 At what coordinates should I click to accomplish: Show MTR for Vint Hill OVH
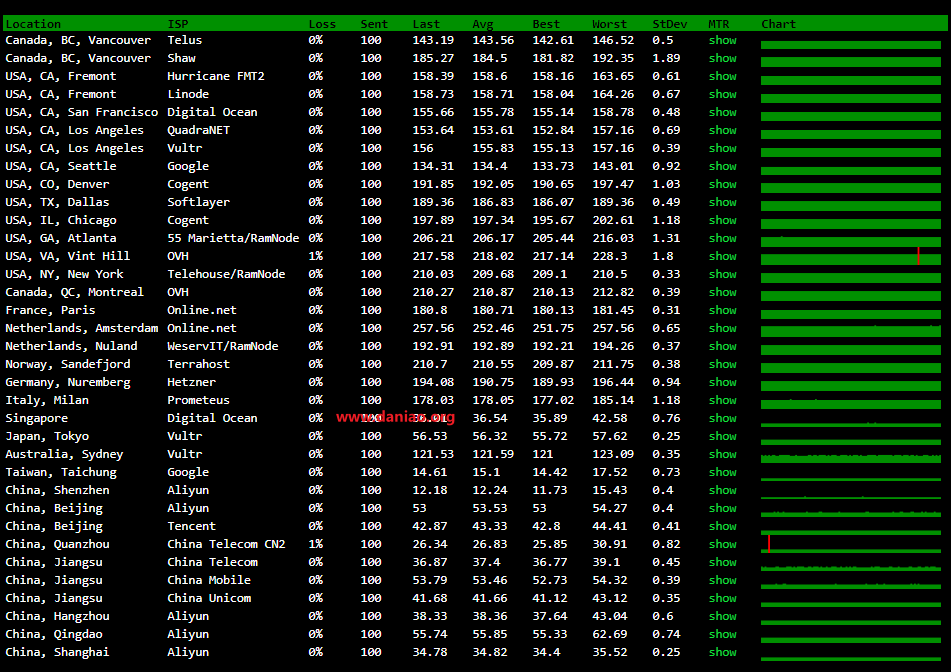pyautogui.click(x=722, y=256)
